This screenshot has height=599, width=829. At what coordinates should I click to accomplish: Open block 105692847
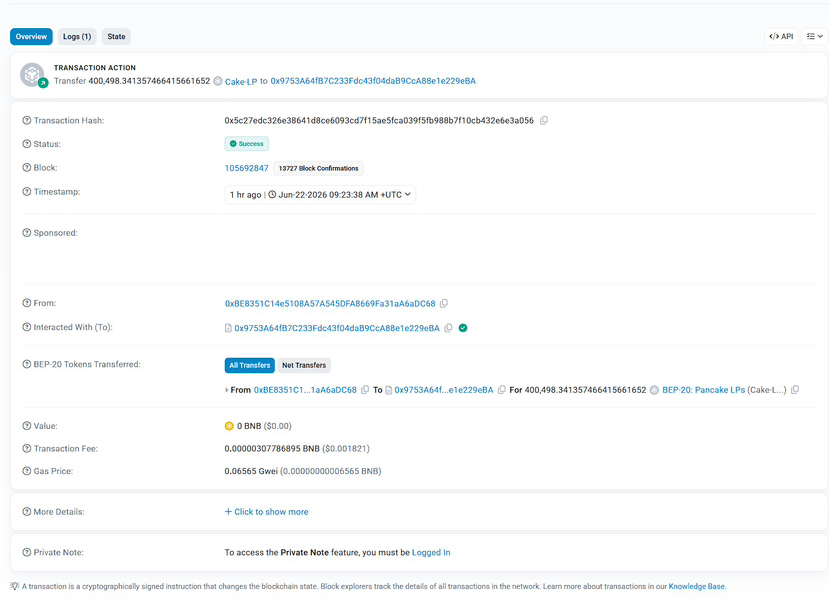[246, 168]
